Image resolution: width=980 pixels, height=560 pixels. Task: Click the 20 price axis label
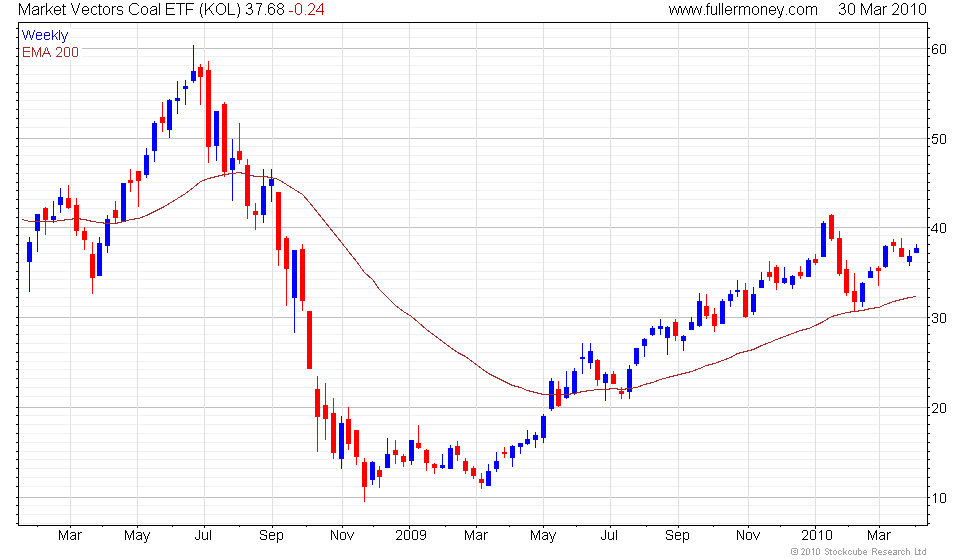939,408
